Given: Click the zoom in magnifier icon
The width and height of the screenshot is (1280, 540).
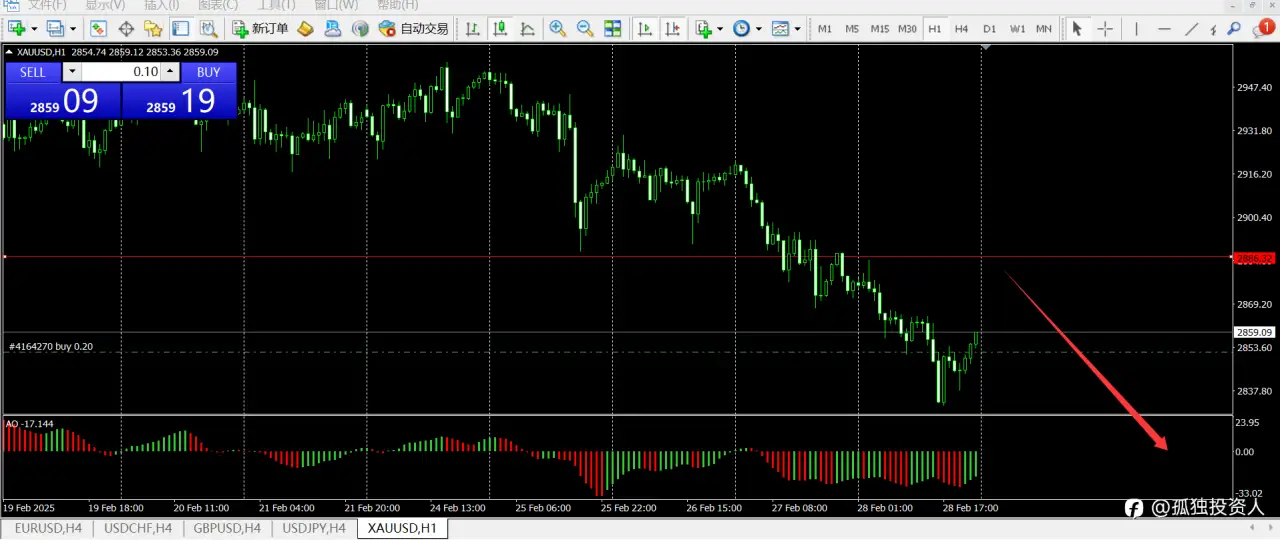Looking at the screenshot, I should [557, 29].
